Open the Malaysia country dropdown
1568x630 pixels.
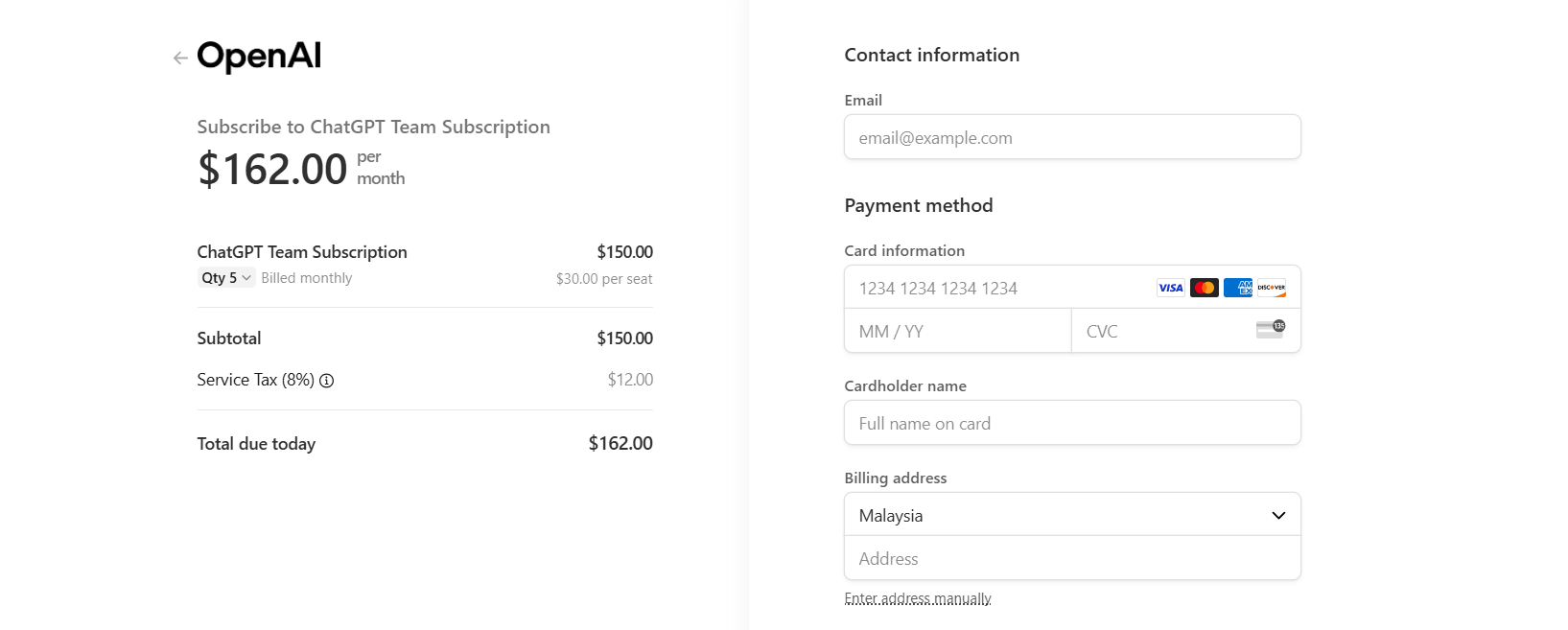click(x=1072, y=515)
